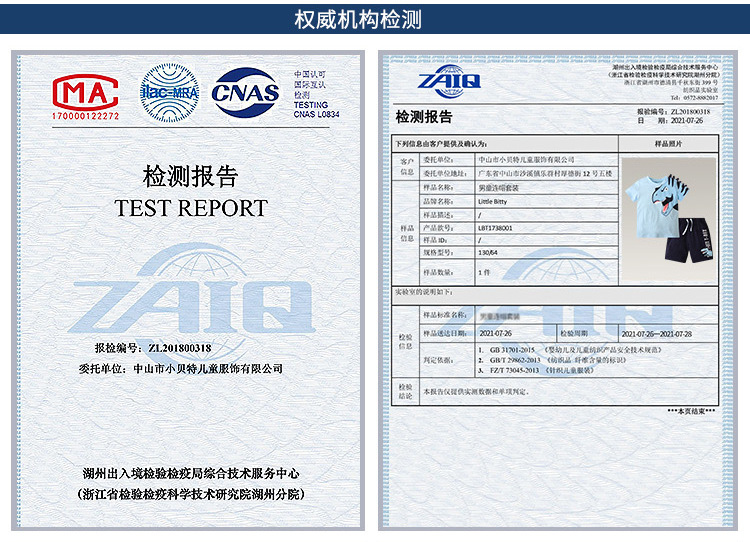Image resolution: width=750 pixels, height=542 pixels.
Task: Click the brand name Little Bitty
Action: coord(492,201)
